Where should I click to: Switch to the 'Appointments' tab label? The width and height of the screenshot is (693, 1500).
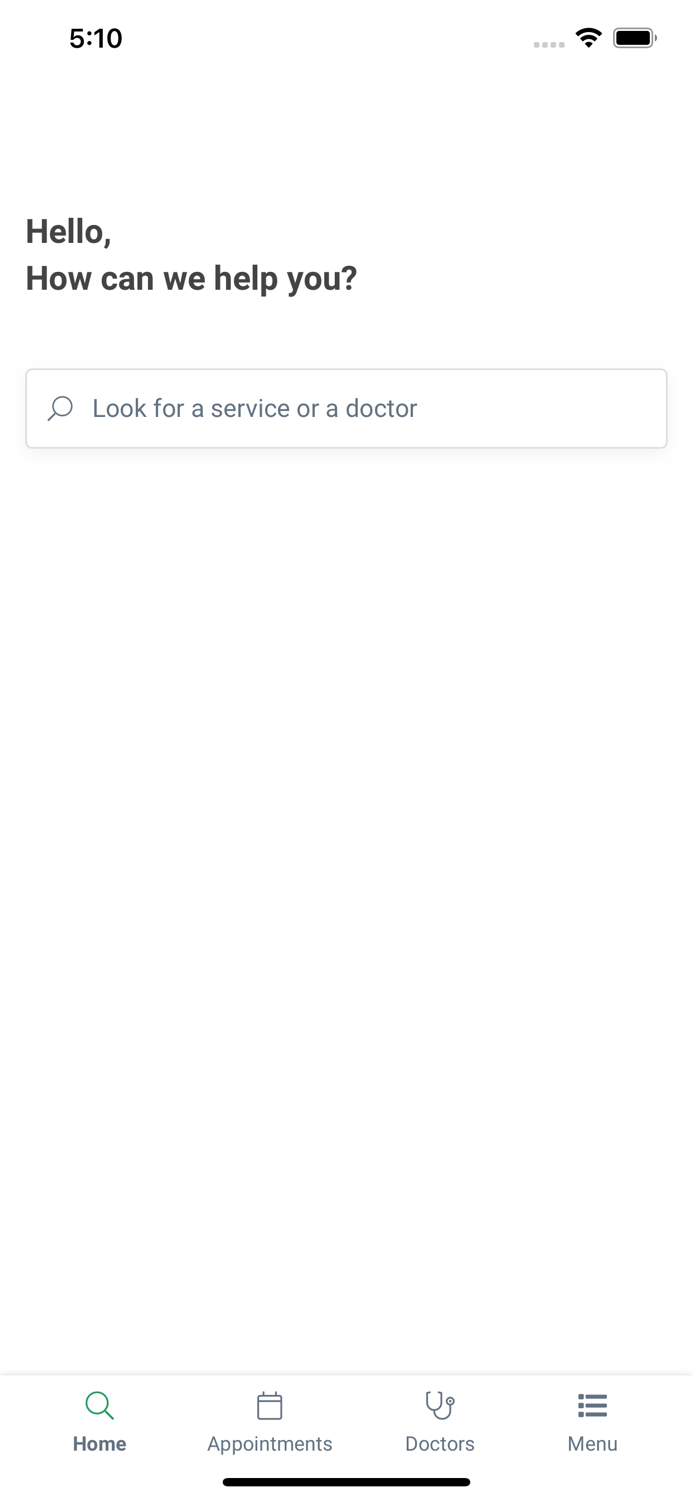tap(270, 1444)
